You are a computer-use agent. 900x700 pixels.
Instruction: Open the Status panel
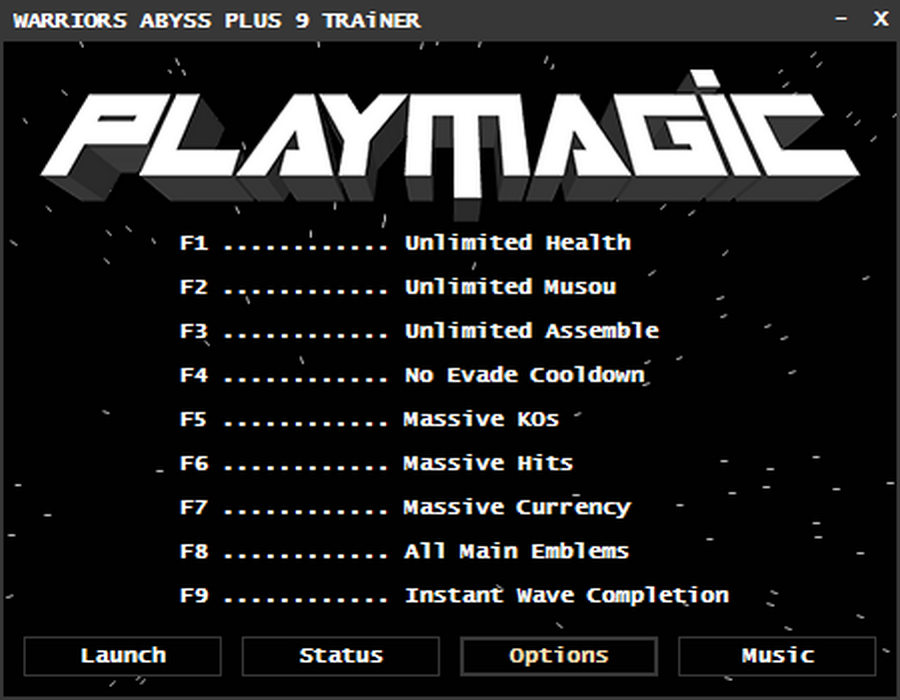coord(340,656)
